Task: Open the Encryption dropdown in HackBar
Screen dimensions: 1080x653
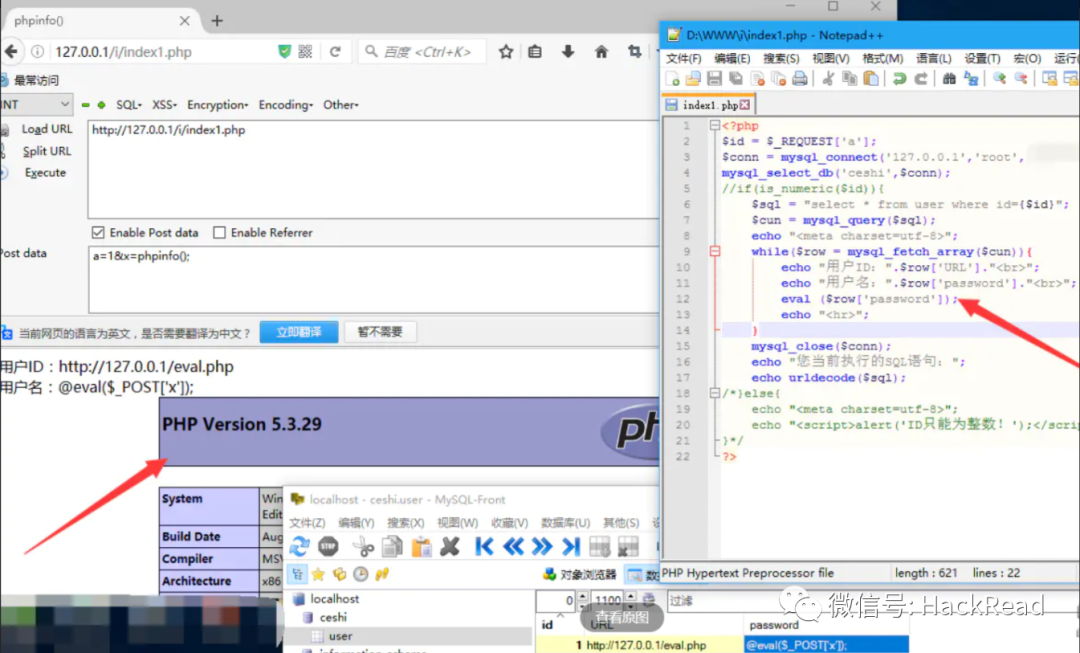Action: tap(218, 105)
